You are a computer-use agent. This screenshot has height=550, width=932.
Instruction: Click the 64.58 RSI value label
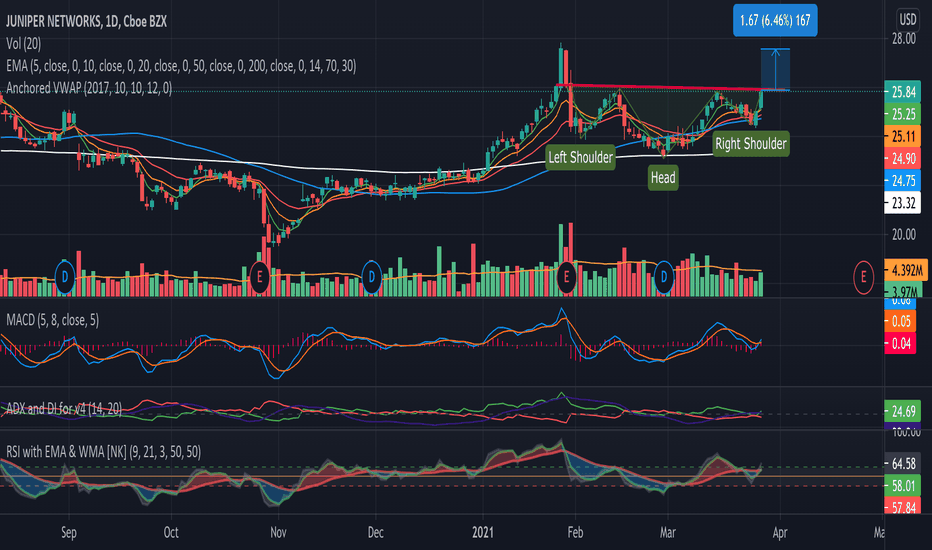pos(903,463)
